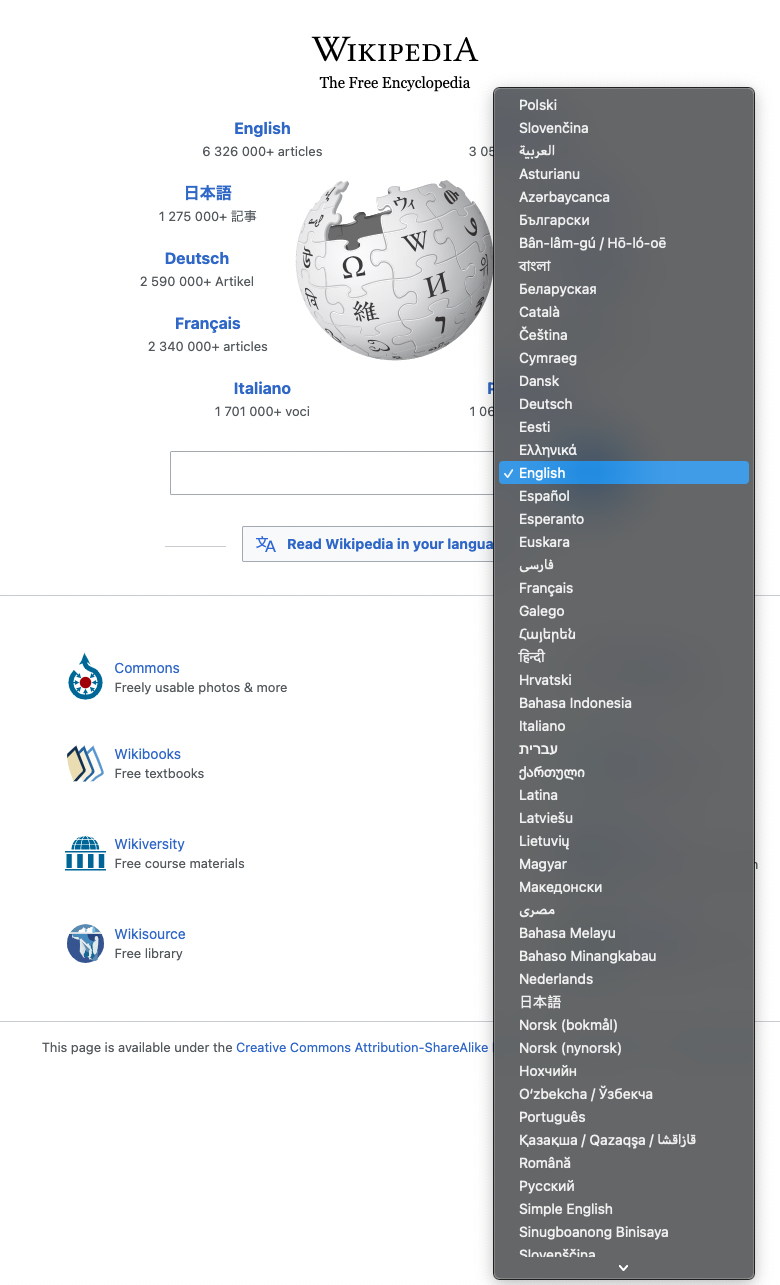Click the Commons logo icon
Image resolution: width=780 pixels, height=1285 pixels.
tap(85, 677)
